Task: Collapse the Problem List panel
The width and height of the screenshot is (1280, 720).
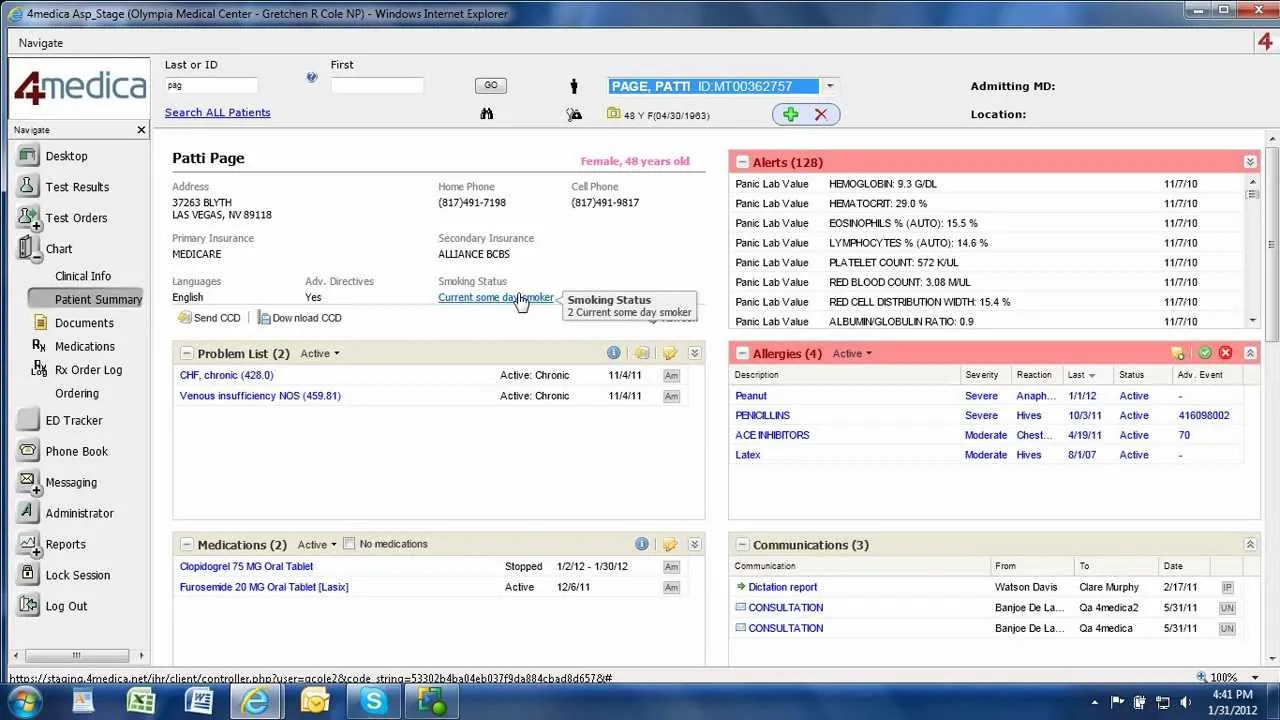Action: click(186, 352)
